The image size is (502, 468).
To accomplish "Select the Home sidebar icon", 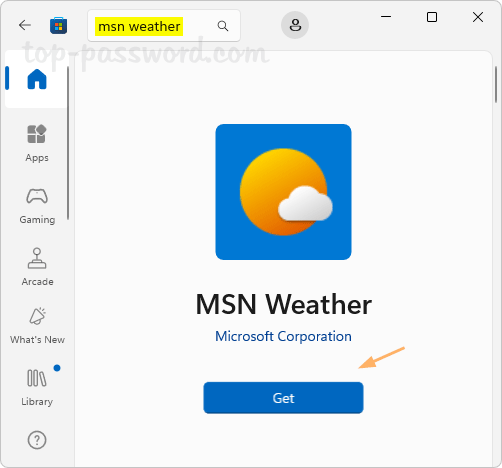I will (x=37, y=79).
